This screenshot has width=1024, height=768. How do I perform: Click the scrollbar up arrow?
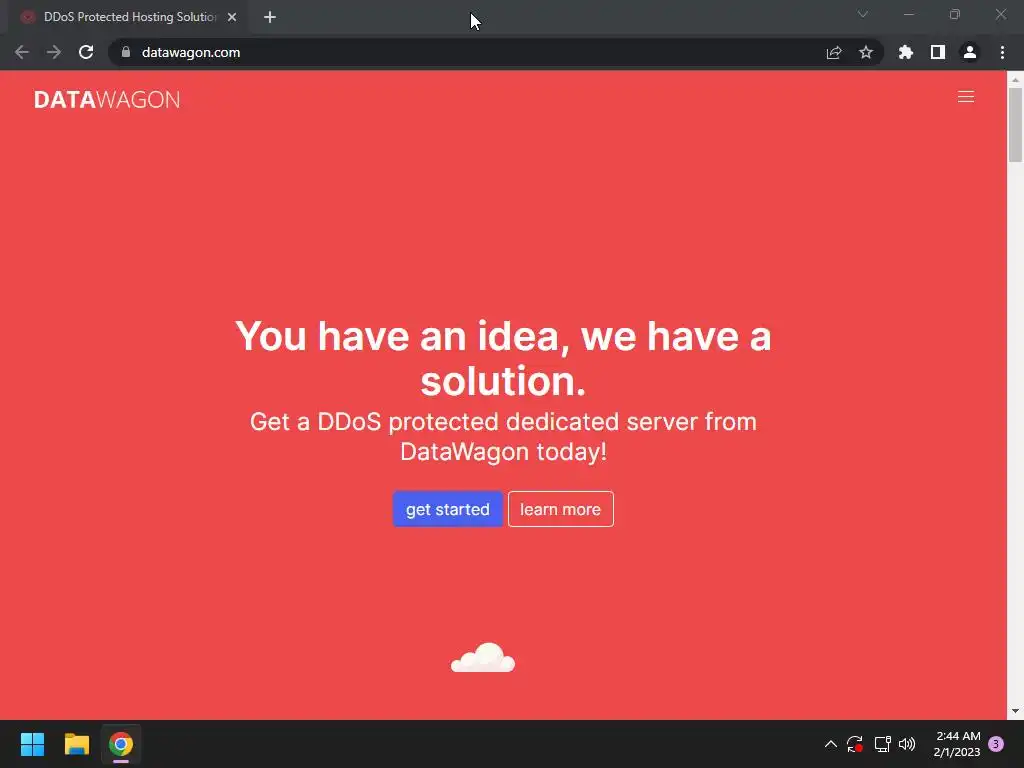tap(1015, 80)
